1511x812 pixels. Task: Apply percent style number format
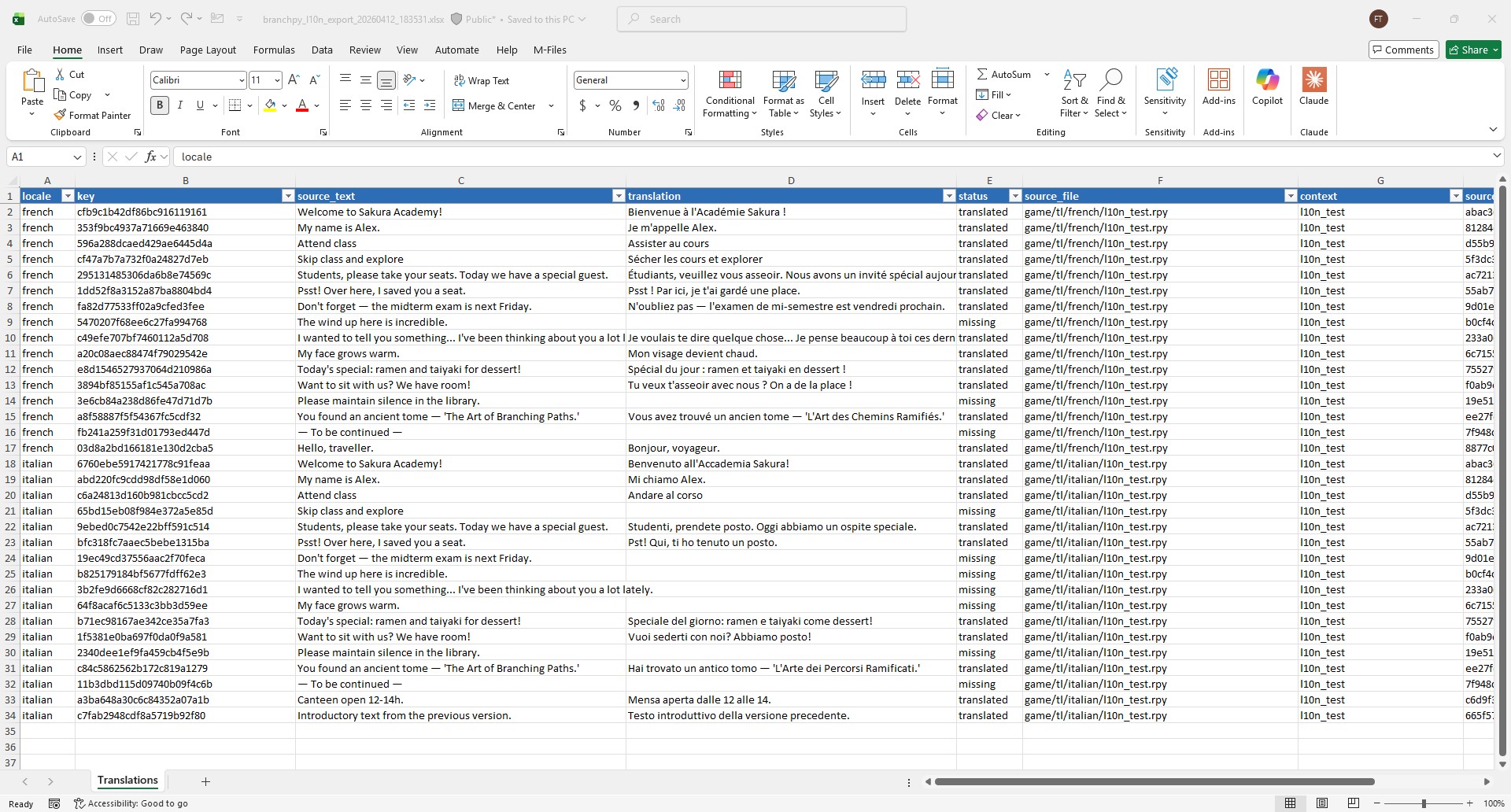[x=615, y=105]
